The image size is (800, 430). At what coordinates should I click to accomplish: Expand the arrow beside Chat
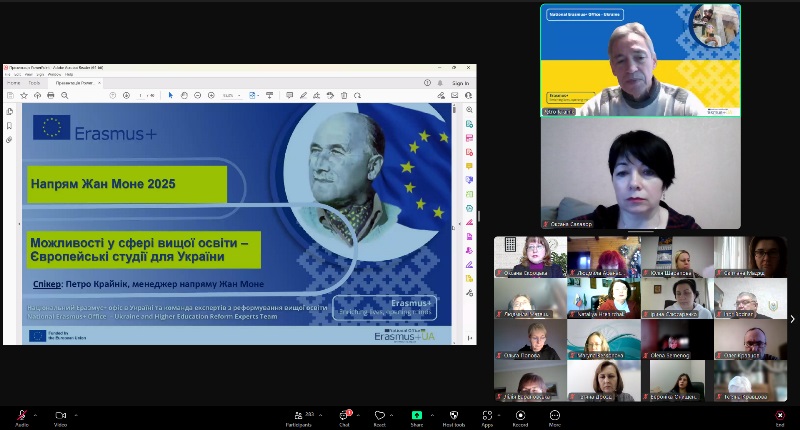pos(358,415)
